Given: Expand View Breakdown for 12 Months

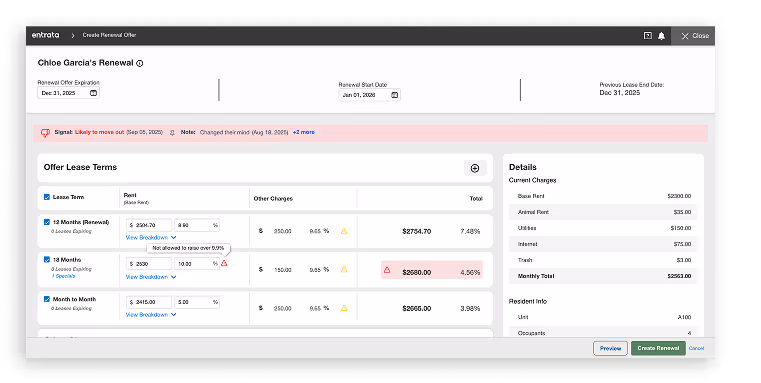Looking at the screenshot, I should pos(150,237).
